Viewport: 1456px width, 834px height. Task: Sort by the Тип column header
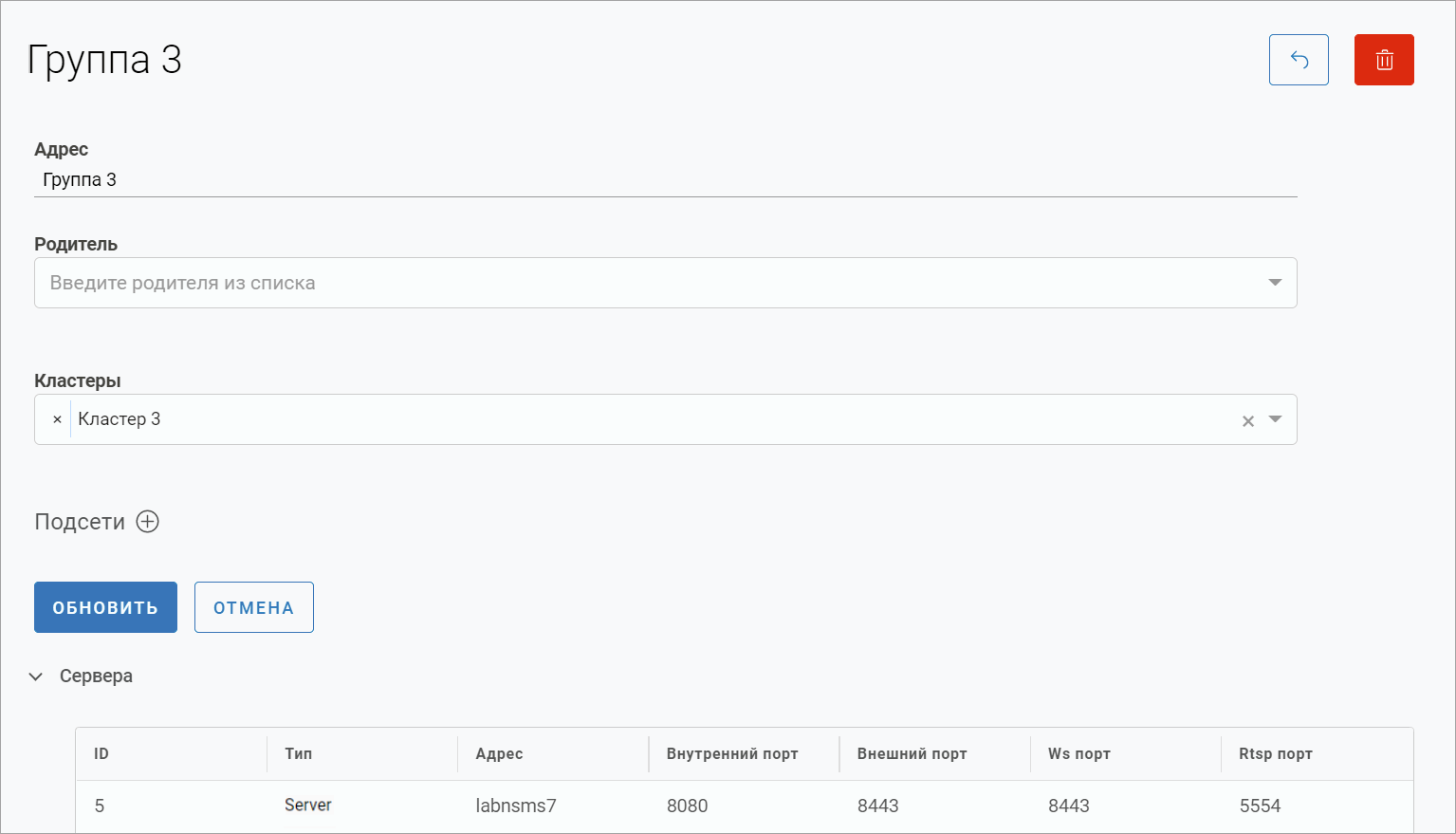pyautogui.click(x=298, y=754)
